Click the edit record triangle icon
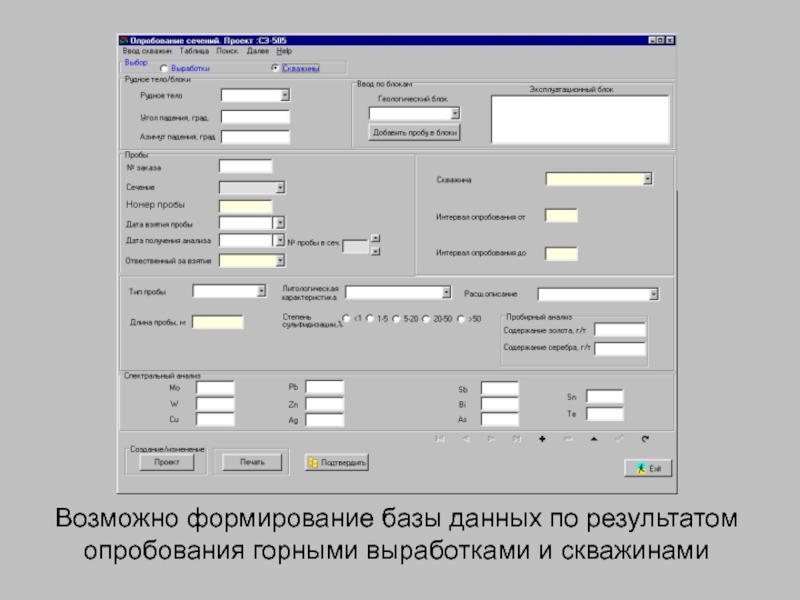 (x=594, y=439)
